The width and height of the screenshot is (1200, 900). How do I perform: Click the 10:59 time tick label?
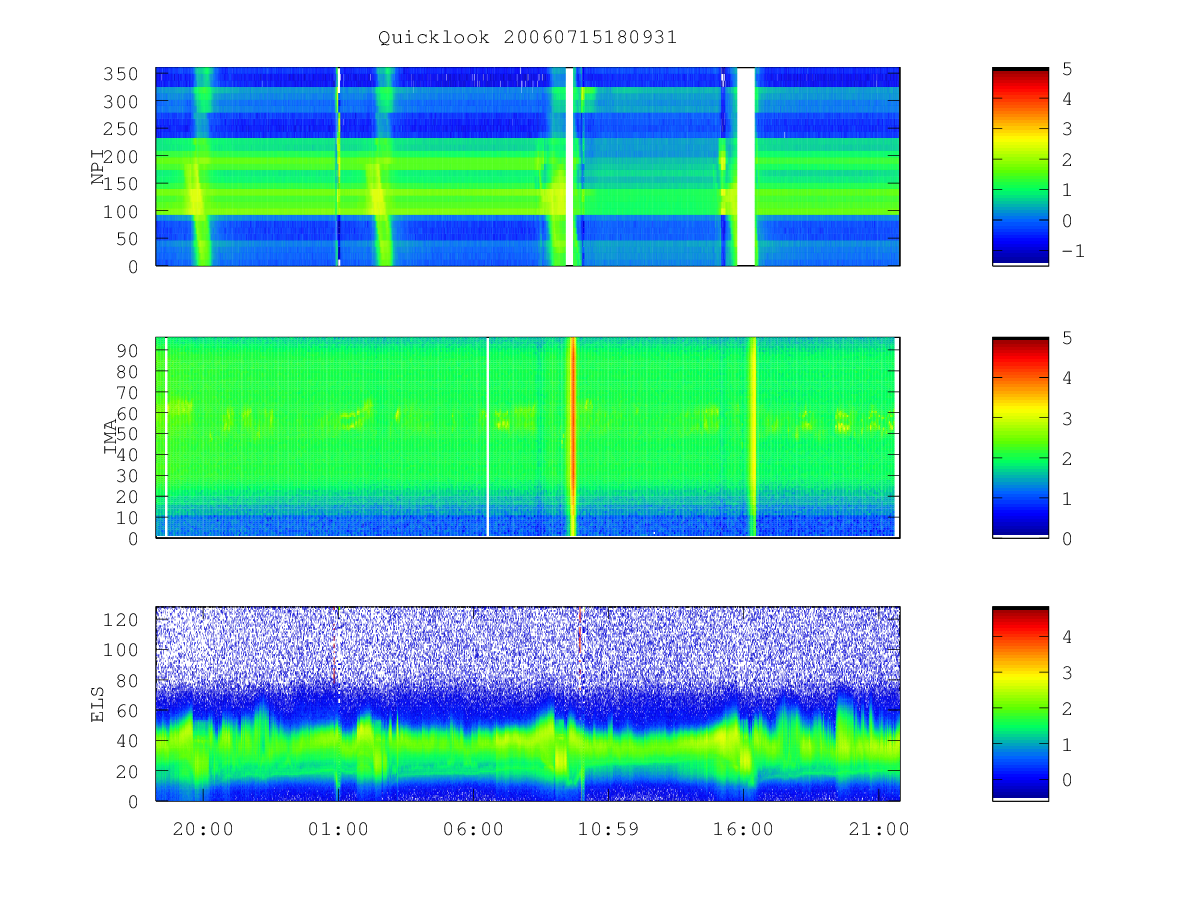608,829
